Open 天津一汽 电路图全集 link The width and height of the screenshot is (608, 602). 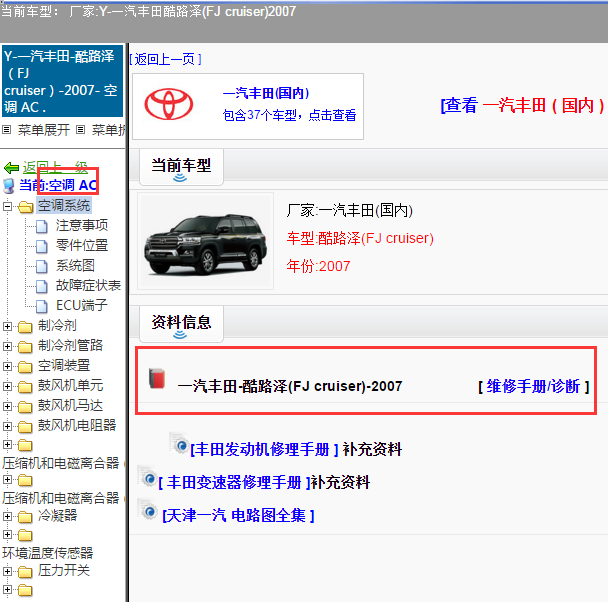point(238,516)
